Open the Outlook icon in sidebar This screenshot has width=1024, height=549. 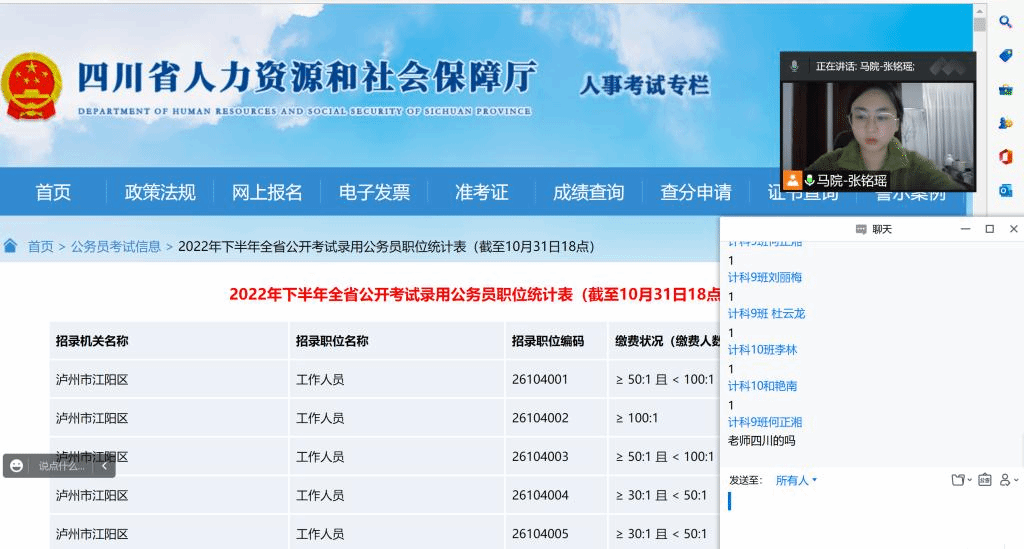[x=1006, y=190]
